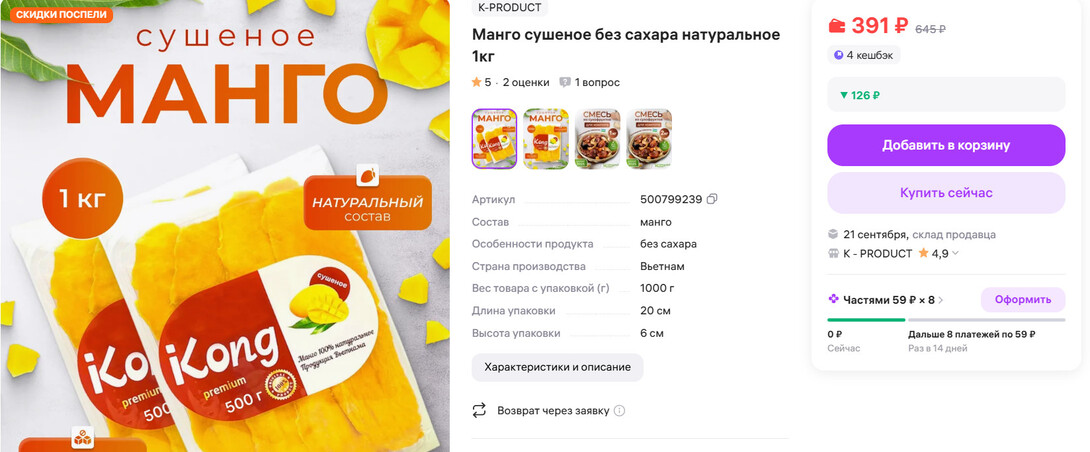Click Купить сейчас button

click(x=946, y=193)
